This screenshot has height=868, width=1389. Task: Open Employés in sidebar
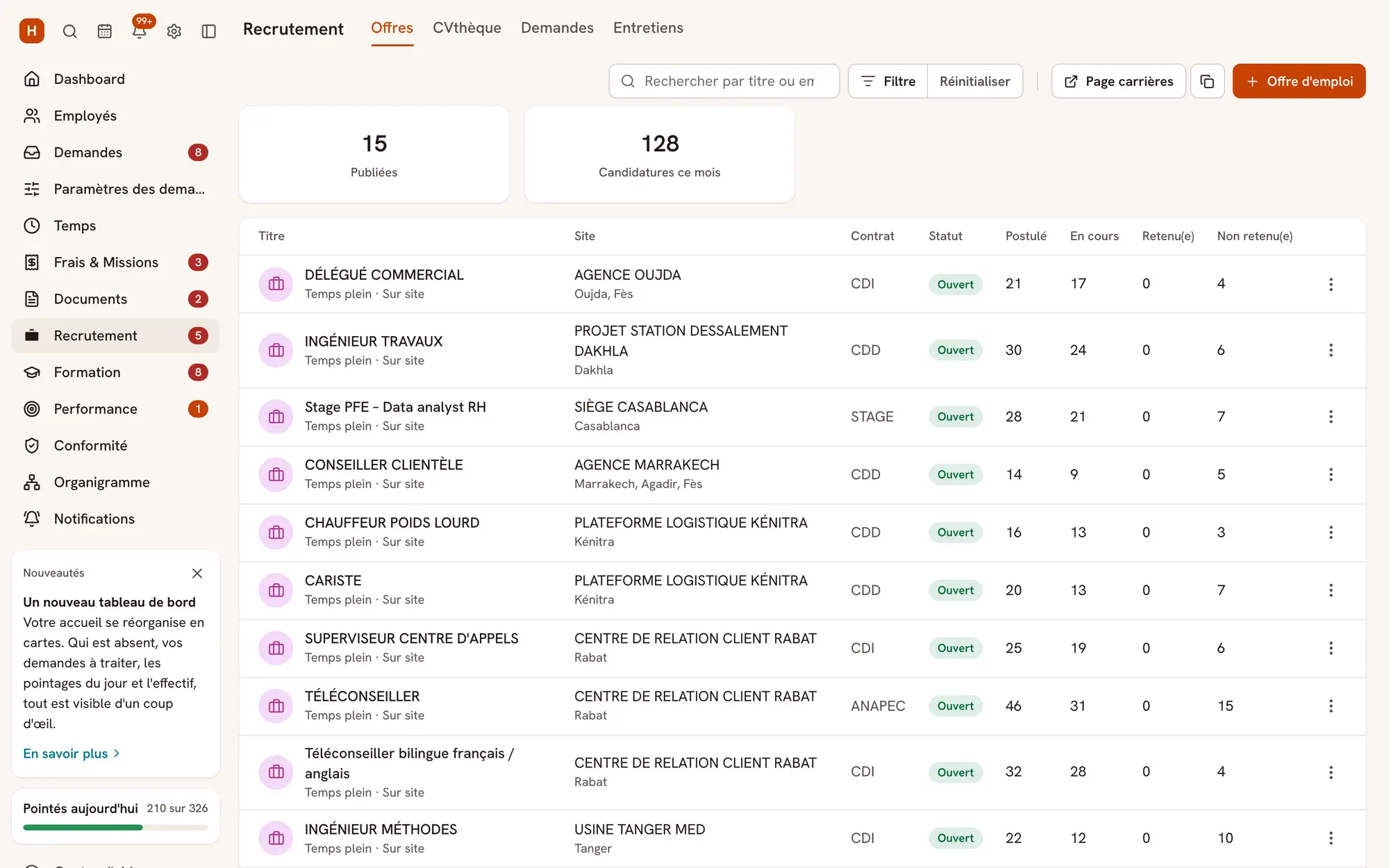pos(115,116)
